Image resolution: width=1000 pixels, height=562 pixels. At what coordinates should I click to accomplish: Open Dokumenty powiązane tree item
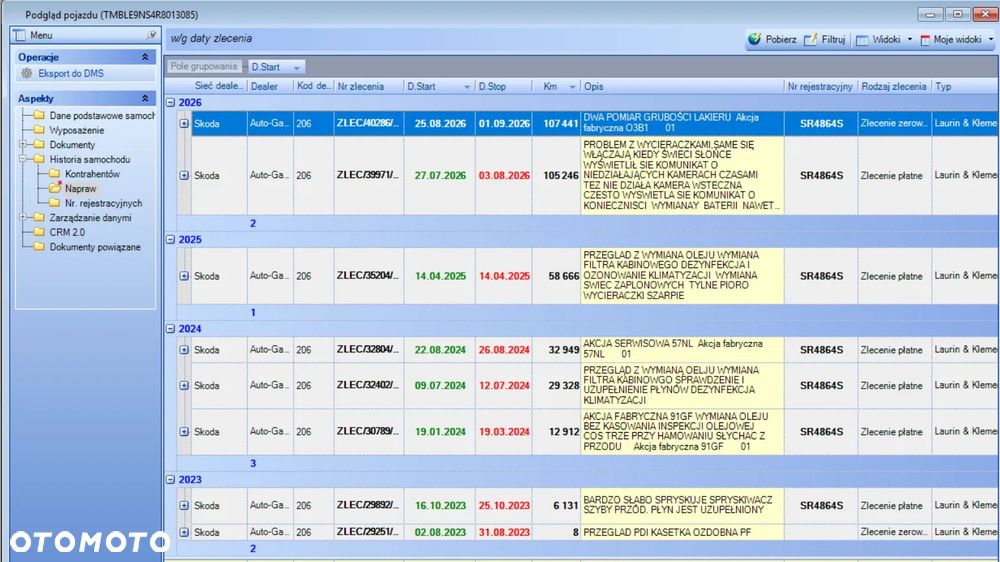(x=95, y=247)
